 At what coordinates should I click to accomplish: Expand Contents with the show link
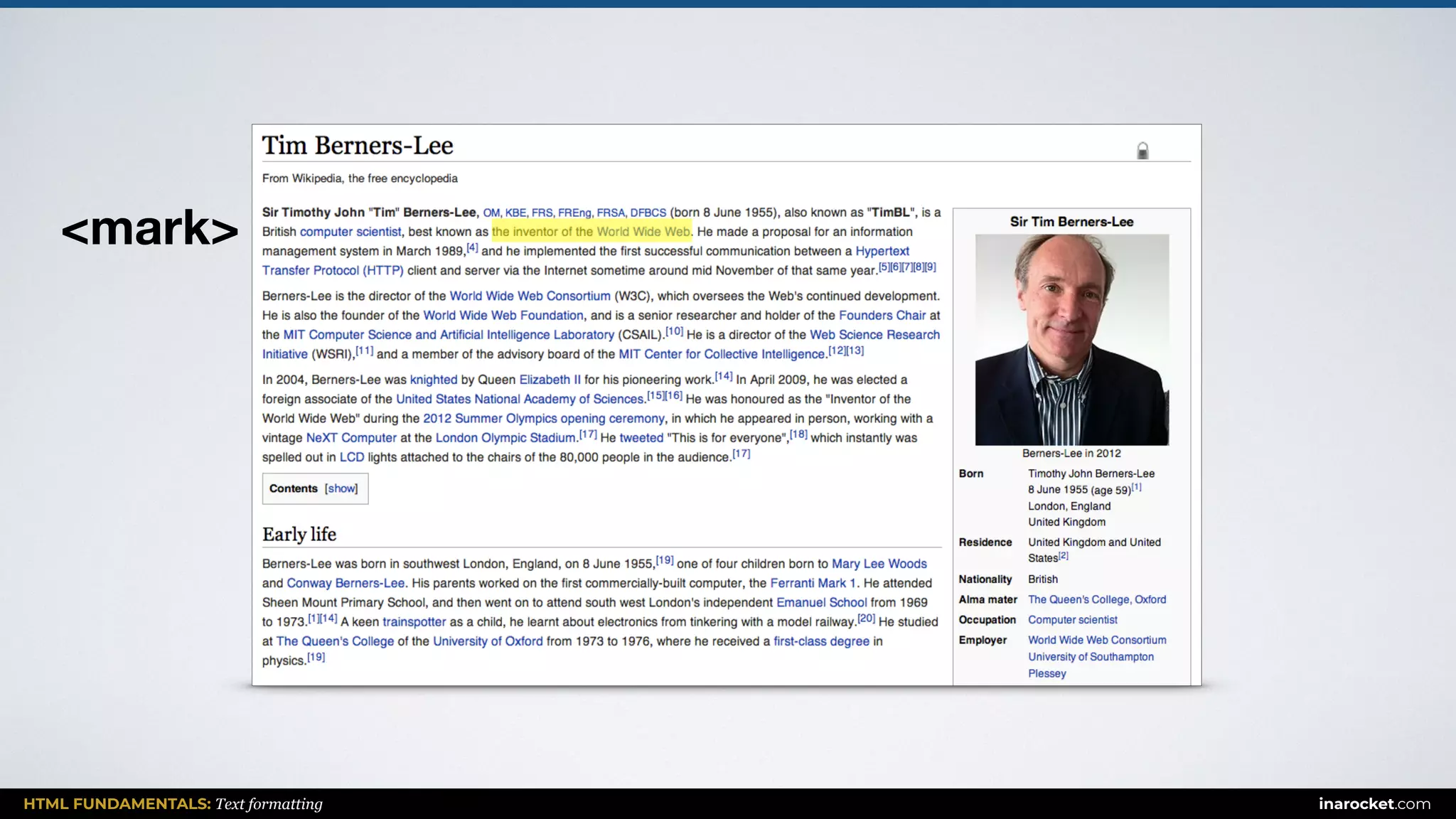pyautogui.click(x=341, y=488)
